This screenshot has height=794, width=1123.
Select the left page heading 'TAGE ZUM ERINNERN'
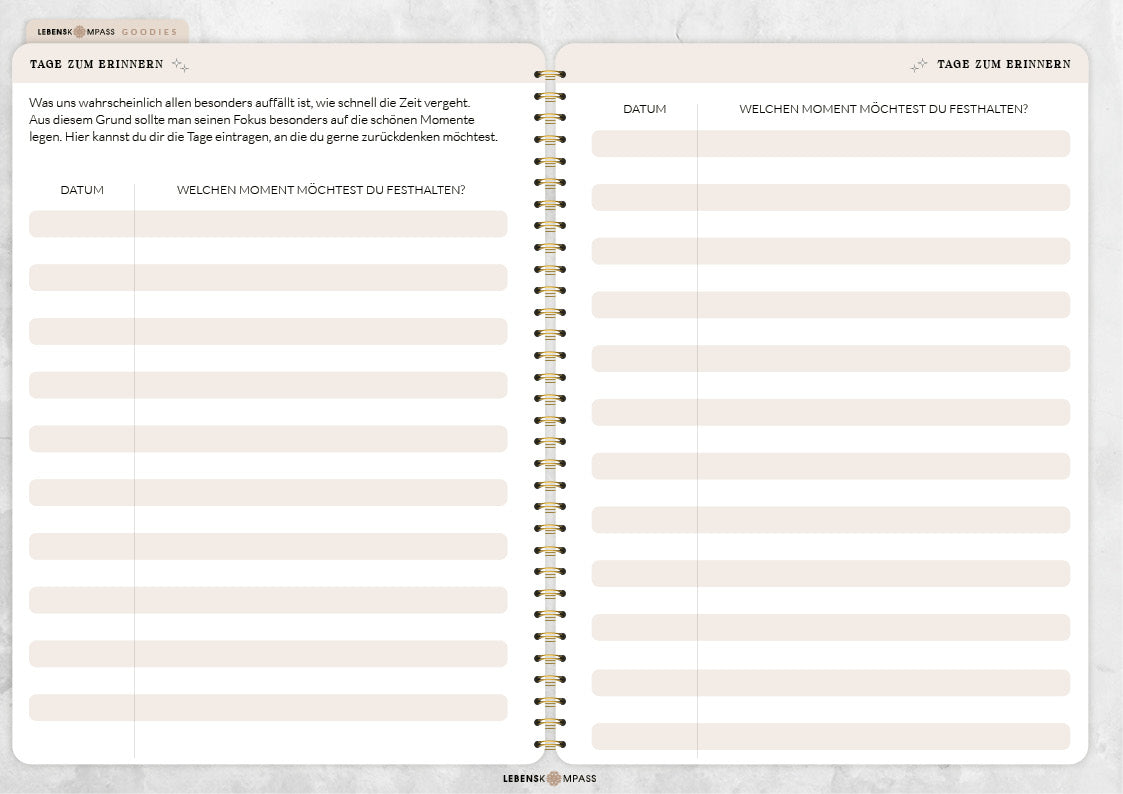pos(97,64)
